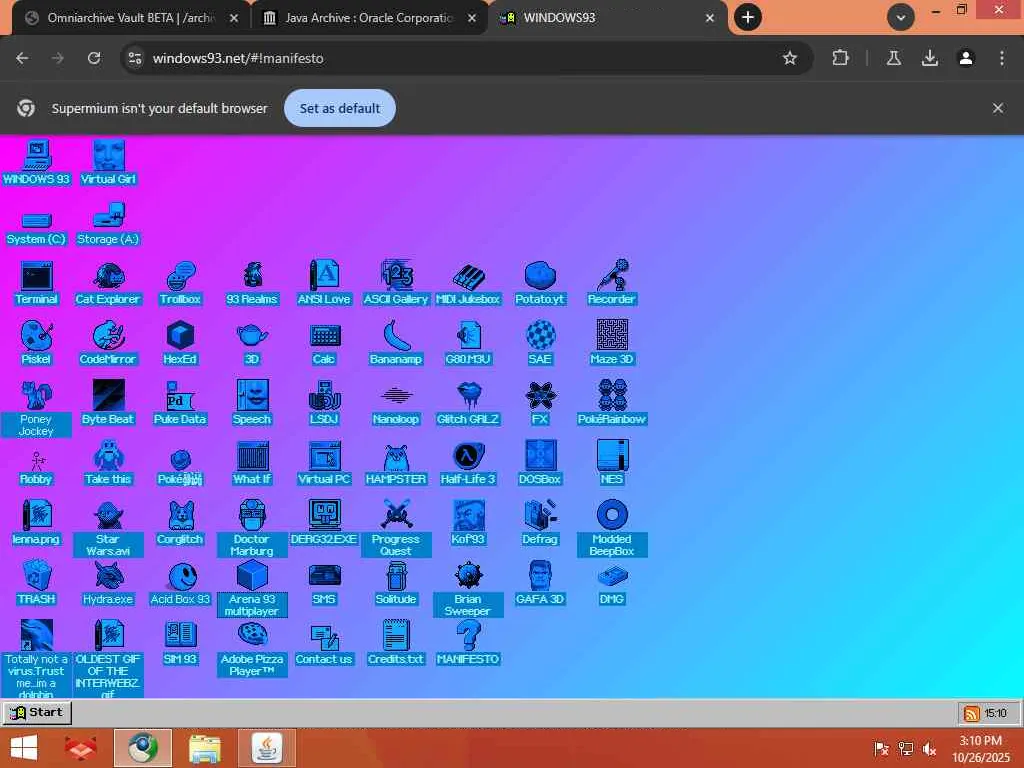Expand the tab search dropdown

coord(901,18)
